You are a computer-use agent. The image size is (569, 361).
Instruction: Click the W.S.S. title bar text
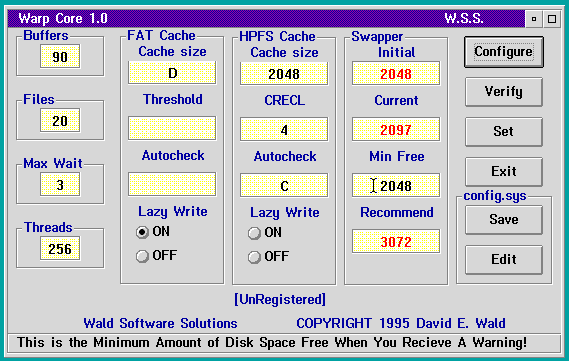point(464,18)
